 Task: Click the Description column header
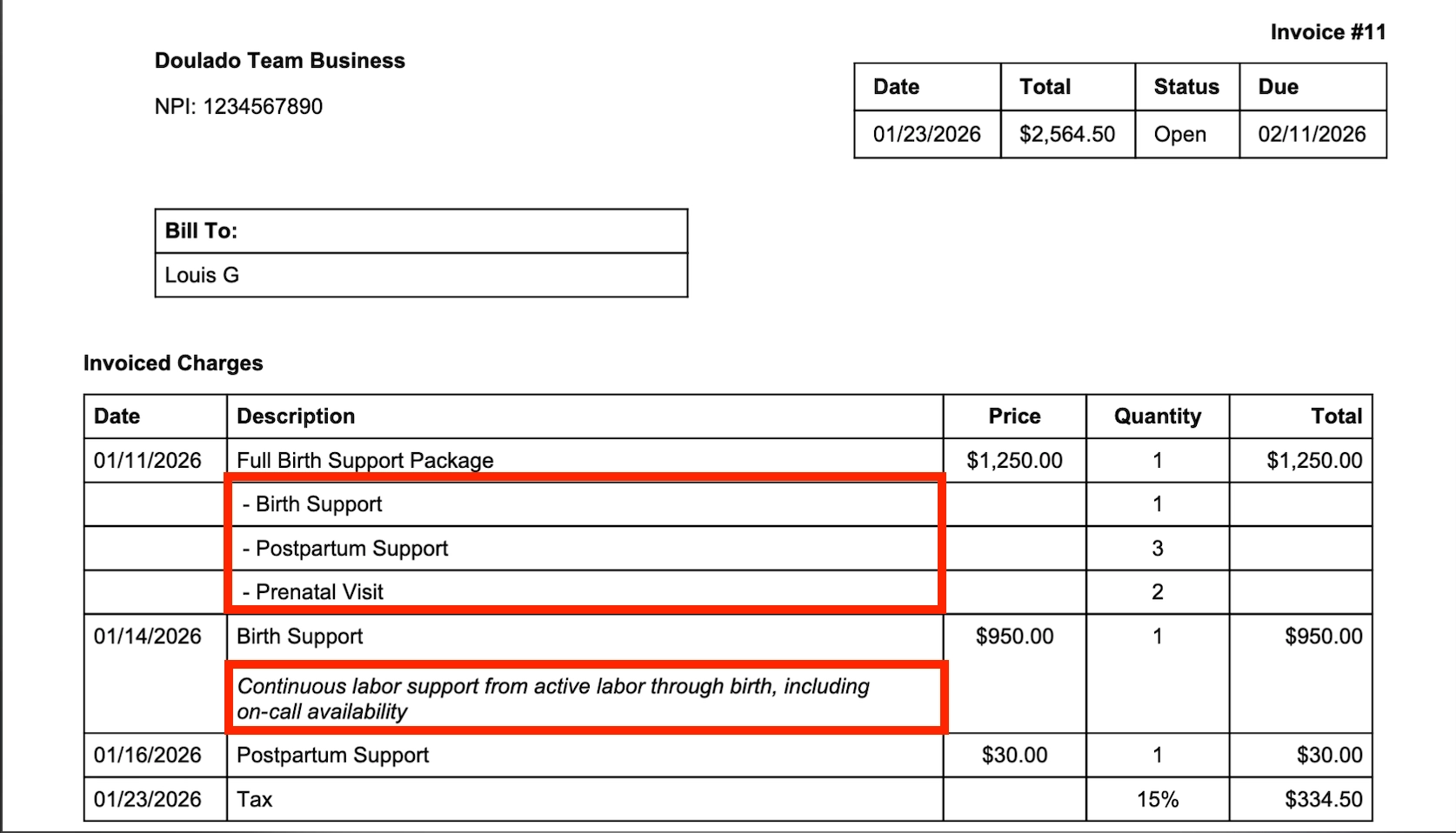(296, 416)
